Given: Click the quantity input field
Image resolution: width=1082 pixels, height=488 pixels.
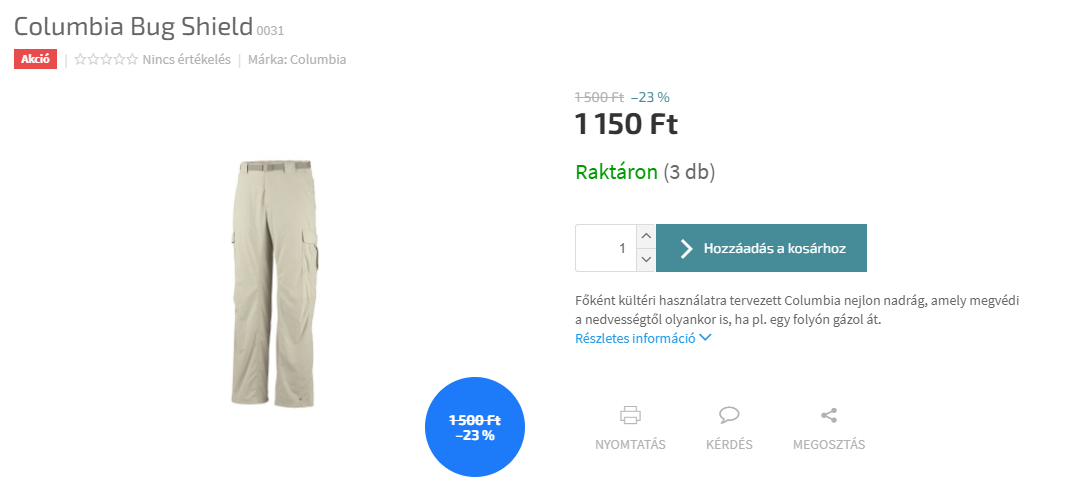Looking at the screenshot, I should point(607,248).
